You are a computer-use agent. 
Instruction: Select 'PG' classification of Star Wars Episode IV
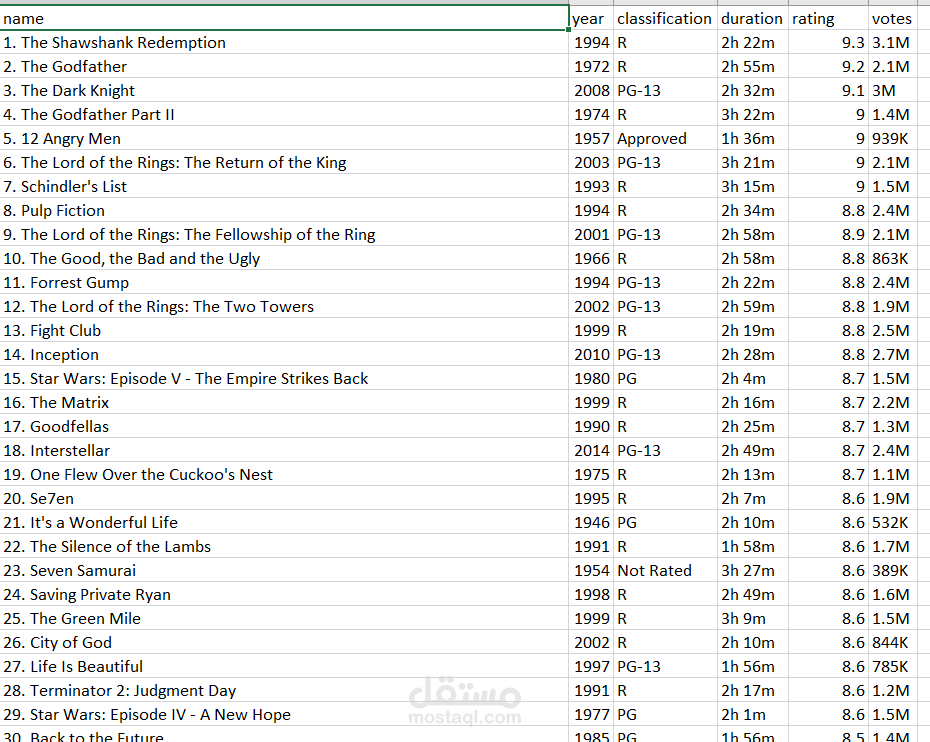[x=665, y=715]
